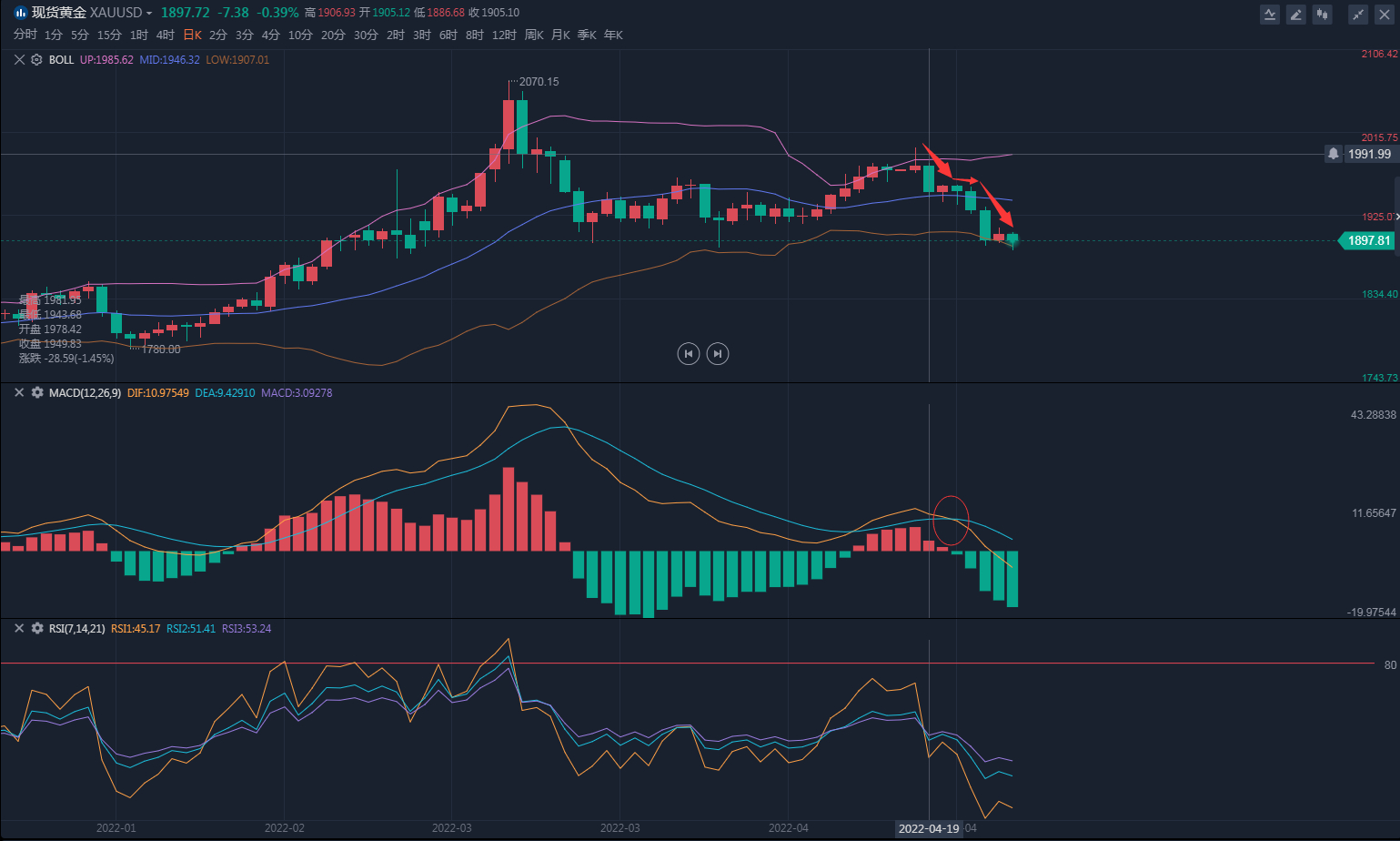The width and height of the screenshot is (1400, 841).
Task: Click the 1780.00 low price annotation
Action: [161, 350]
